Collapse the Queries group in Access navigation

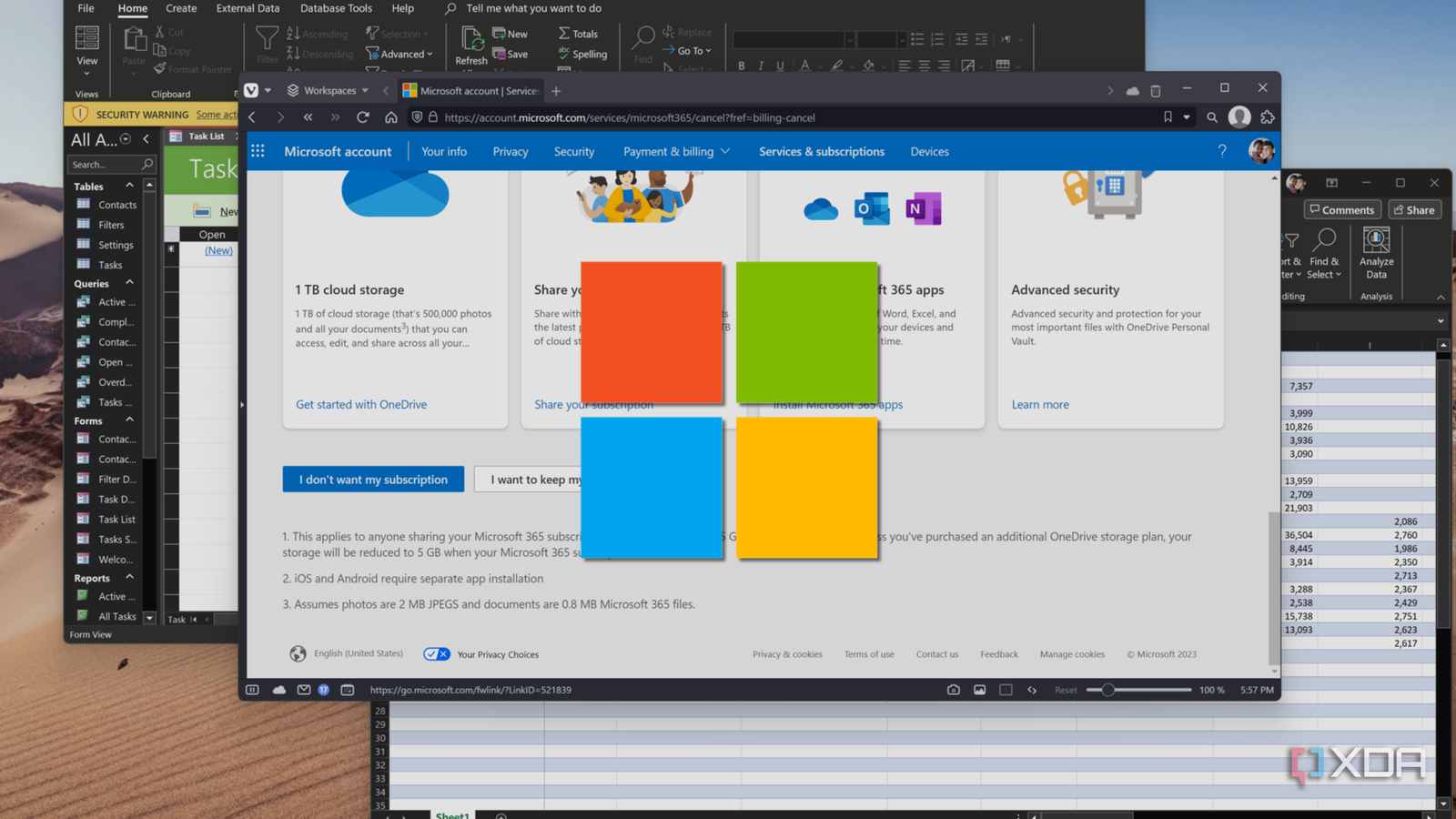coord(129,283)
